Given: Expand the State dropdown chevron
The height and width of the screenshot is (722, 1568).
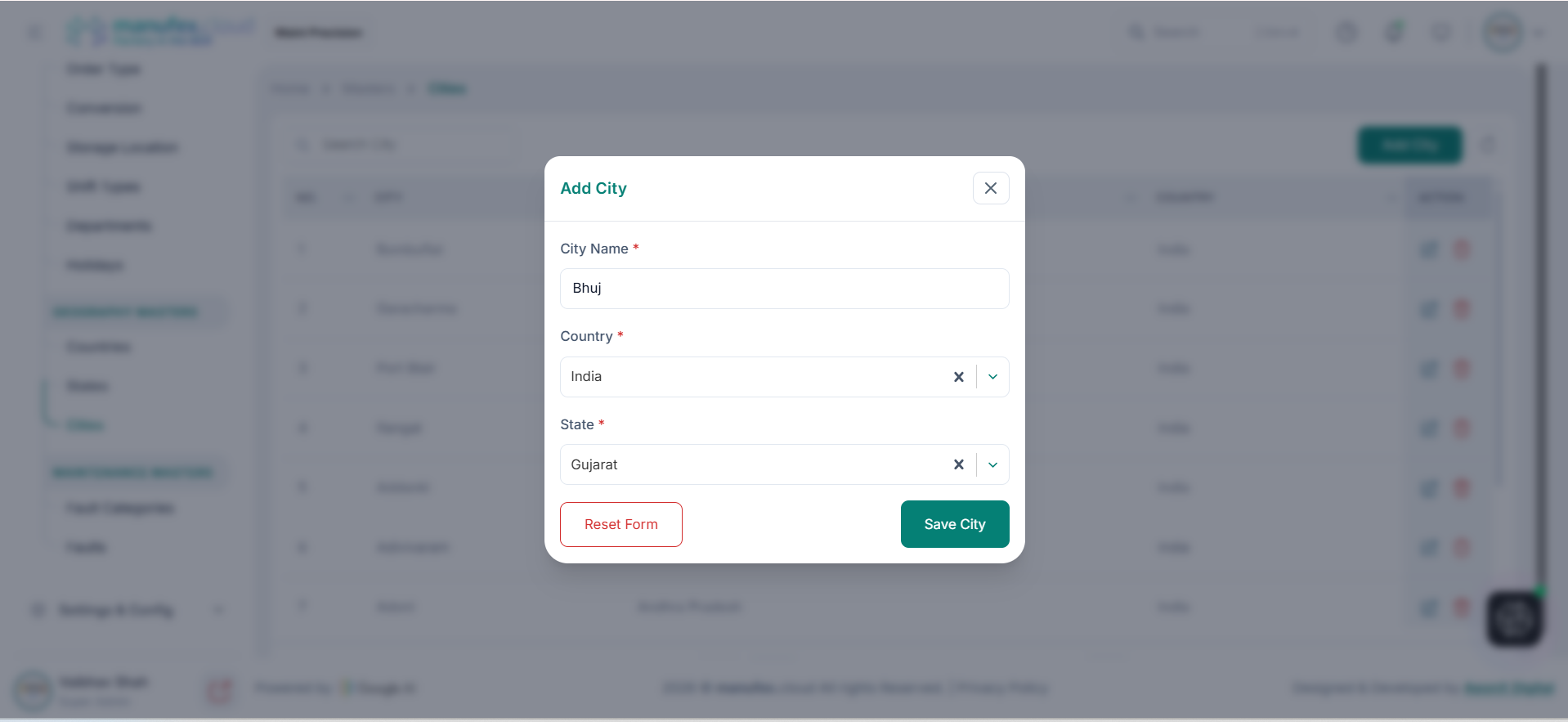Looking at the screenshot, I should [x=992, y=464].
